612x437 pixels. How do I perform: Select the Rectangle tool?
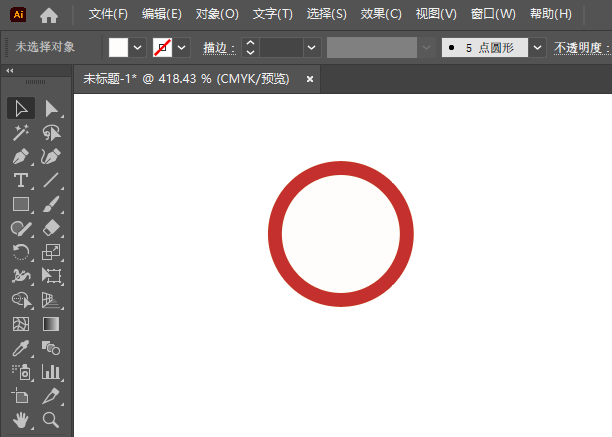pos(21,204)
